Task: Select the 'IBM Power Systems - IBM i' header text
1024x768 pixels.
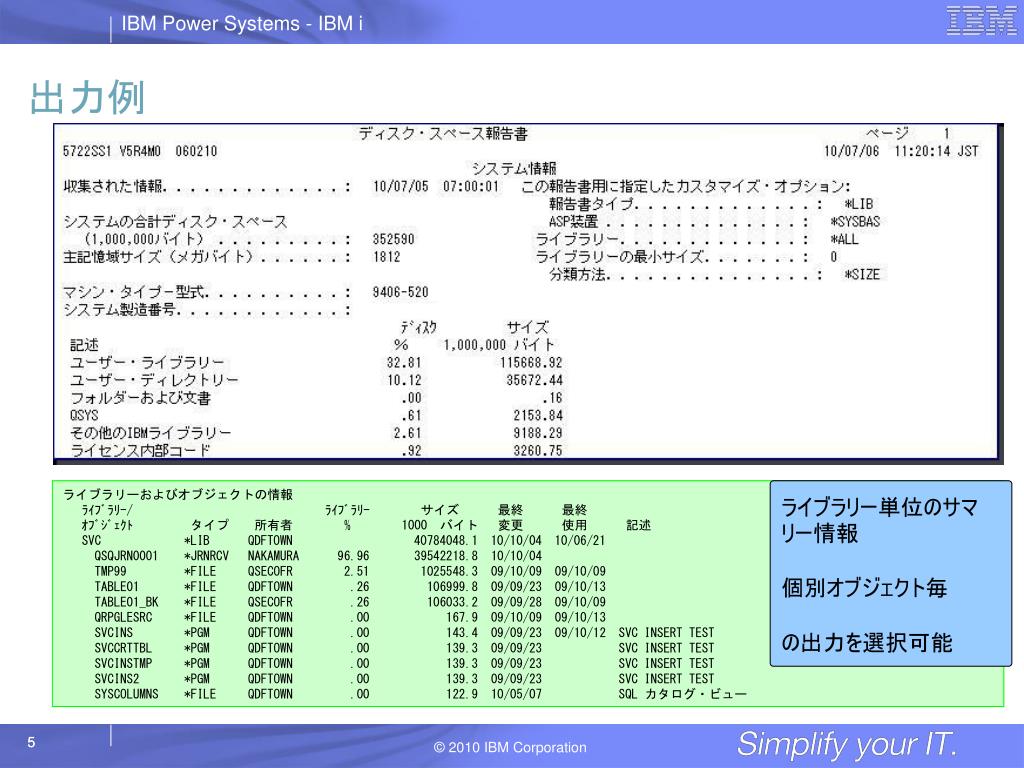Action: coord(242,24)
